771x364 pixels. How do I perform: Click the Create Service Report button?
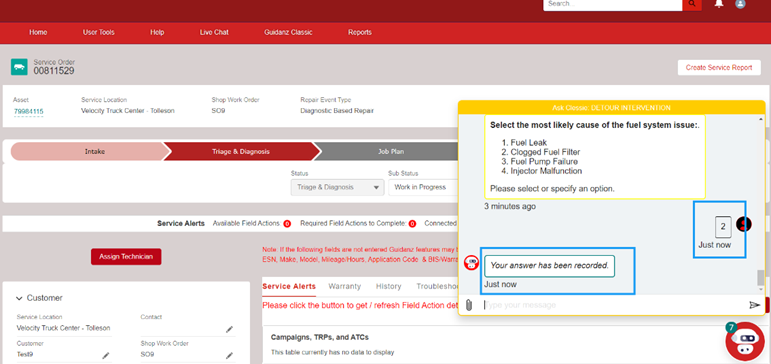tap(719, 67)
